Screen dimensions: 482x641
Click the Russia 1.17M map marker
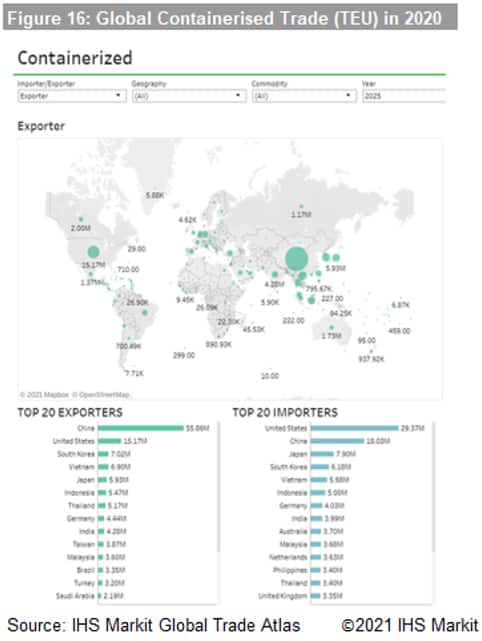[301, 206]
